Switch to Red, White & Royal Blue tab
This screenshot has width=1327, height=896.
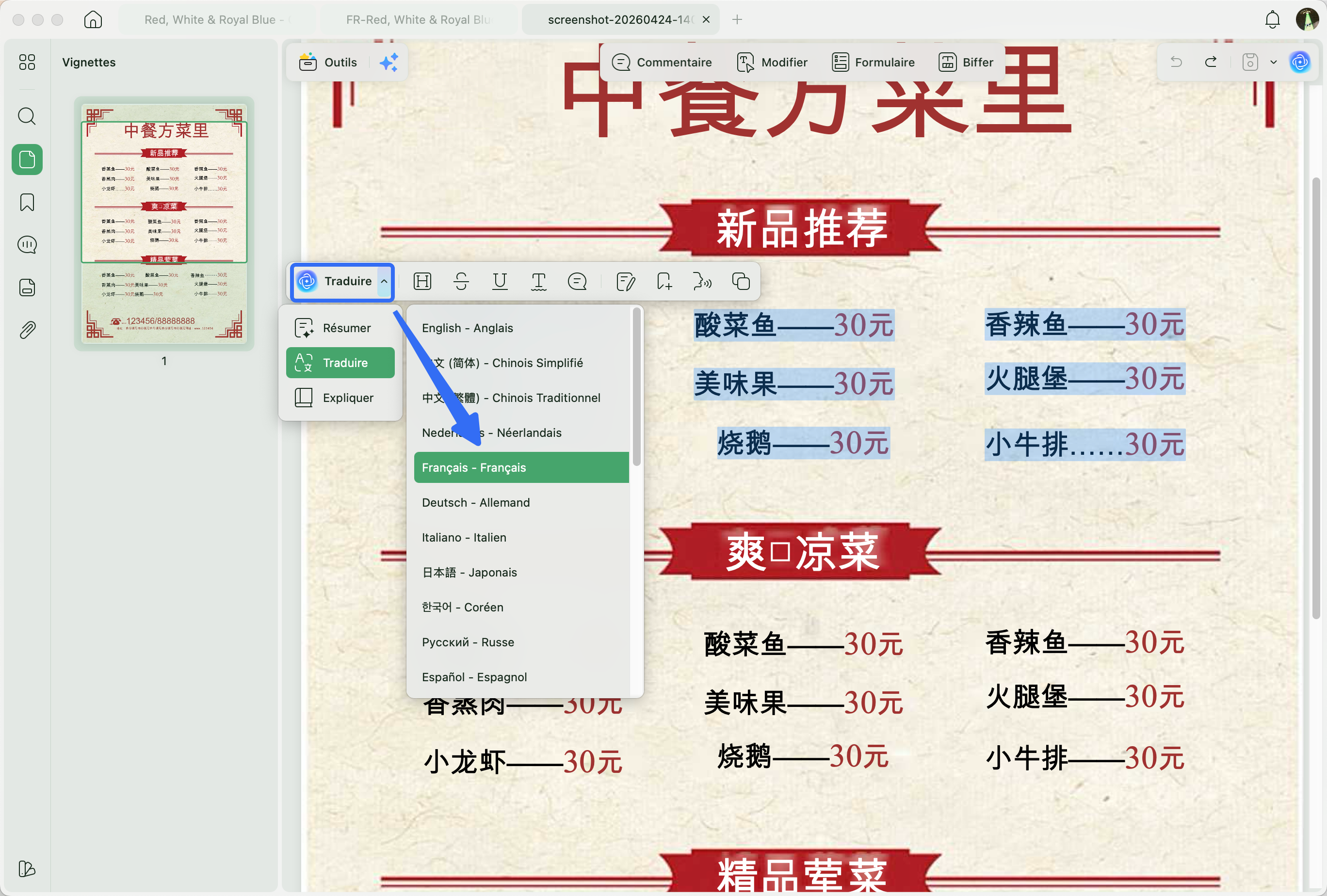point(217,19)
